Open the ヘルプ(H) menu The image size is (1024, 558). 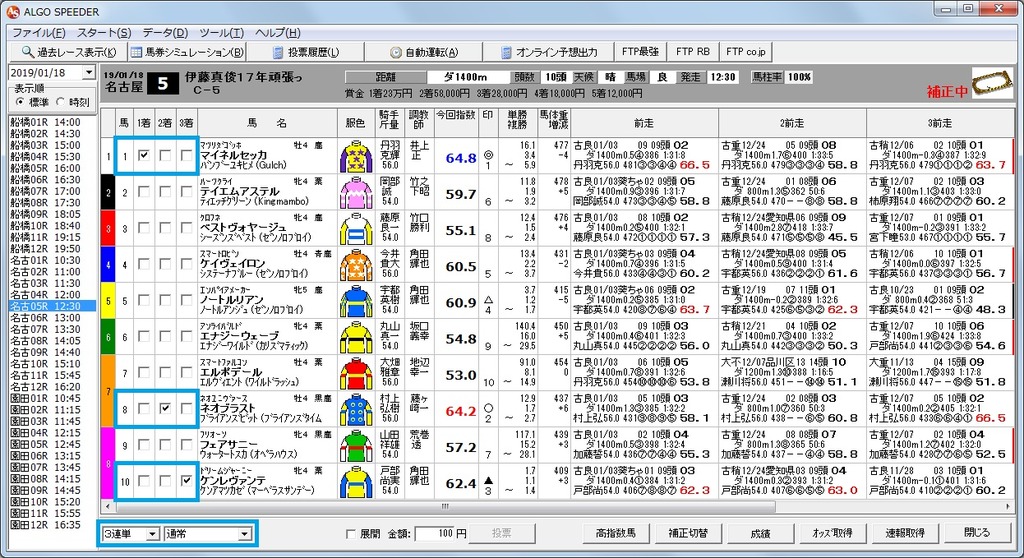click(278, 33)
